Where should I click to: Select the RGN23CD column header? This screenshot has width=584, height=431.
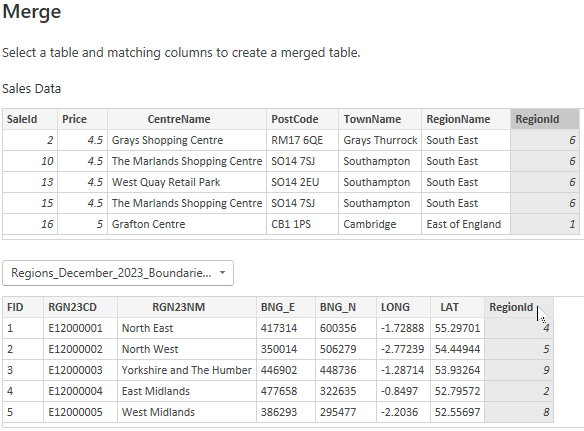pyautogui.click(x=80, y=307)
